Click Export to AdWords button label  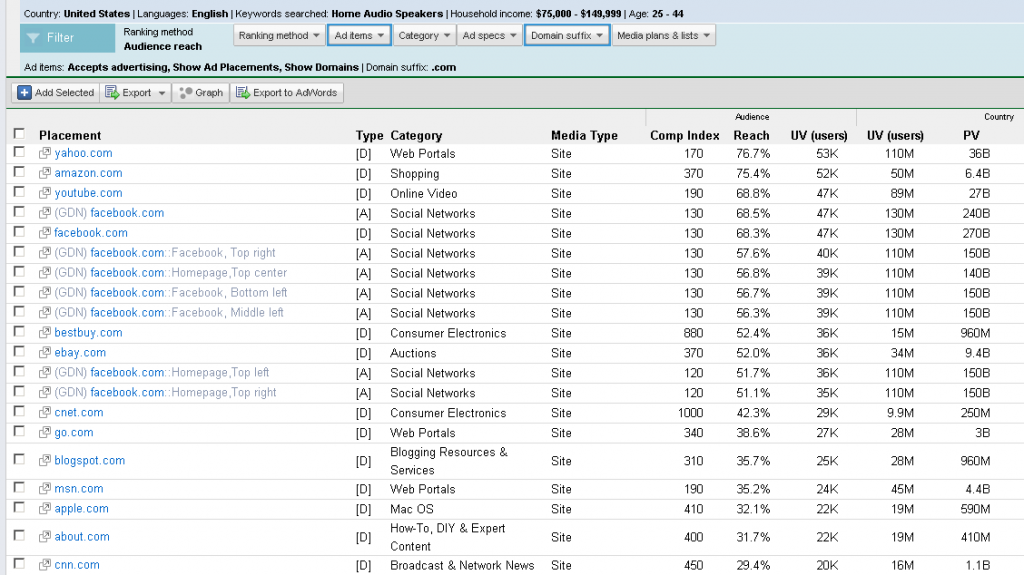(295, 93)
